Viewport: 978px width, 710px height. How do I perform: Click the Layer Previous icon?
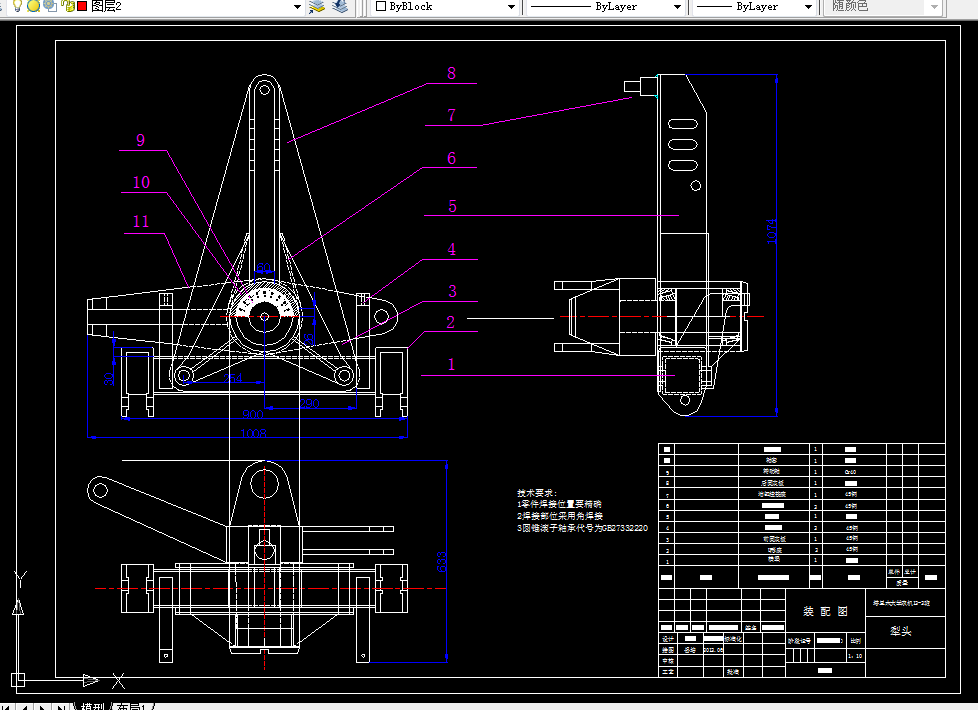(340, 7)
